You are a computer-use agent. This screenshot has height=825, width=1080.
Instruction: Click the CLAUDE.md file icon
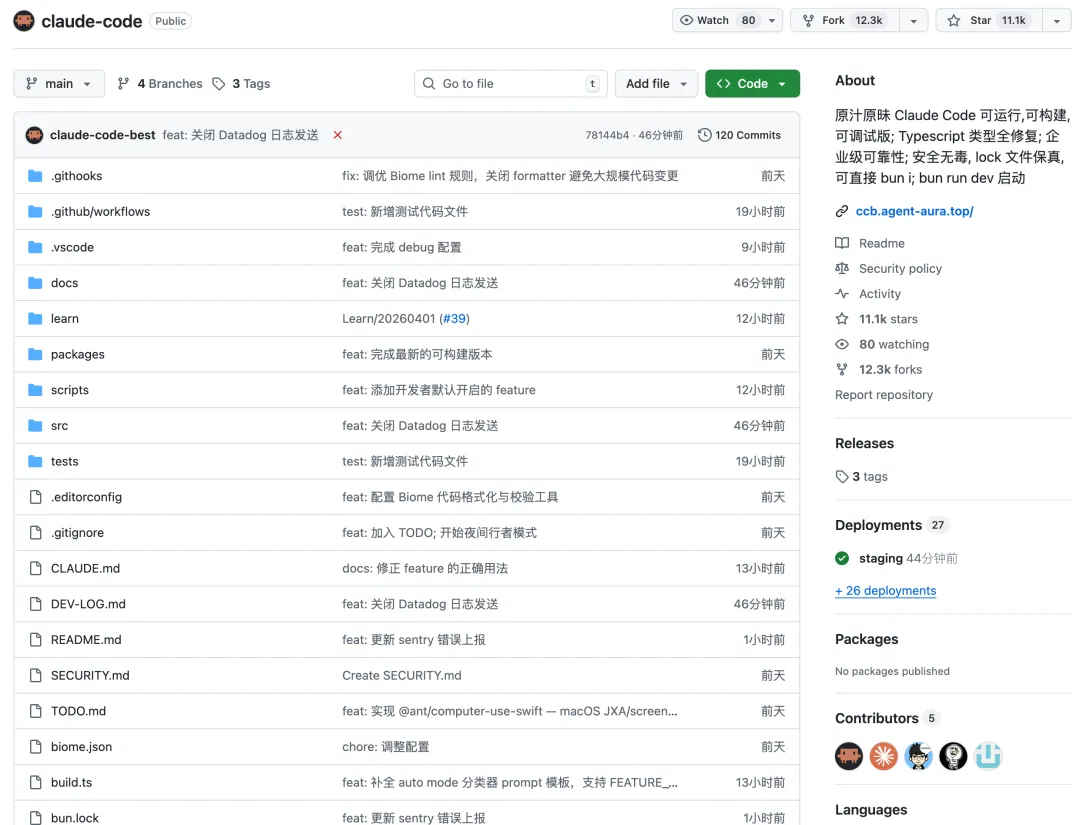(x=35, y=568)
